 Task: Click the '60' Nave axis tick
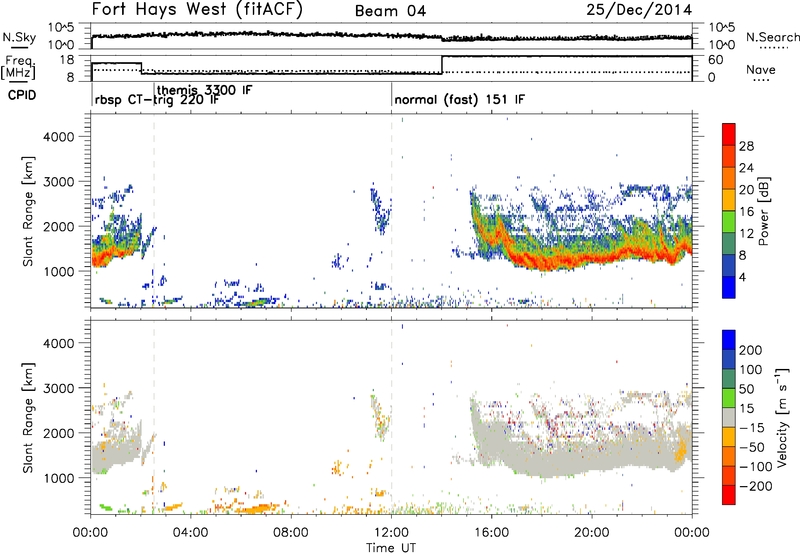pyautogui.click(x=716, y=60)
